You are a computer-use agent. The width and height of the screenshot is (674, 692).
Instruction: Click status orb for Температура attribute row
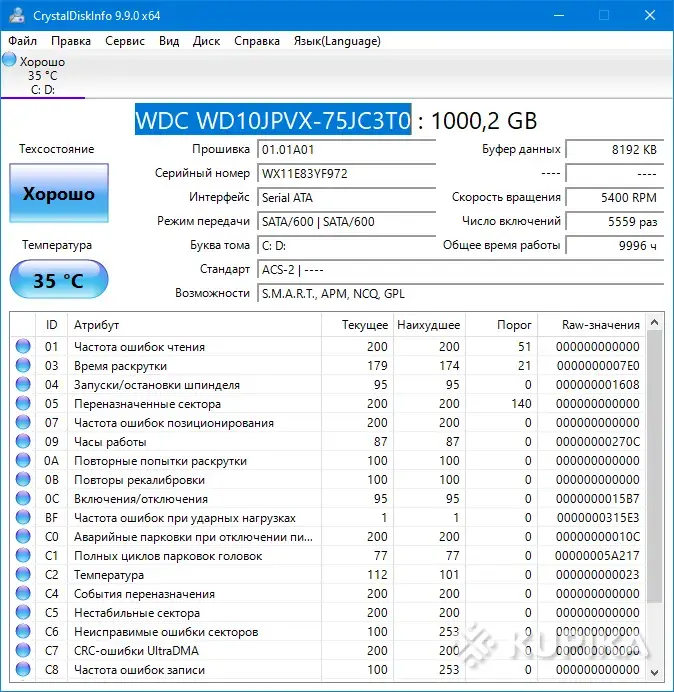23,574
